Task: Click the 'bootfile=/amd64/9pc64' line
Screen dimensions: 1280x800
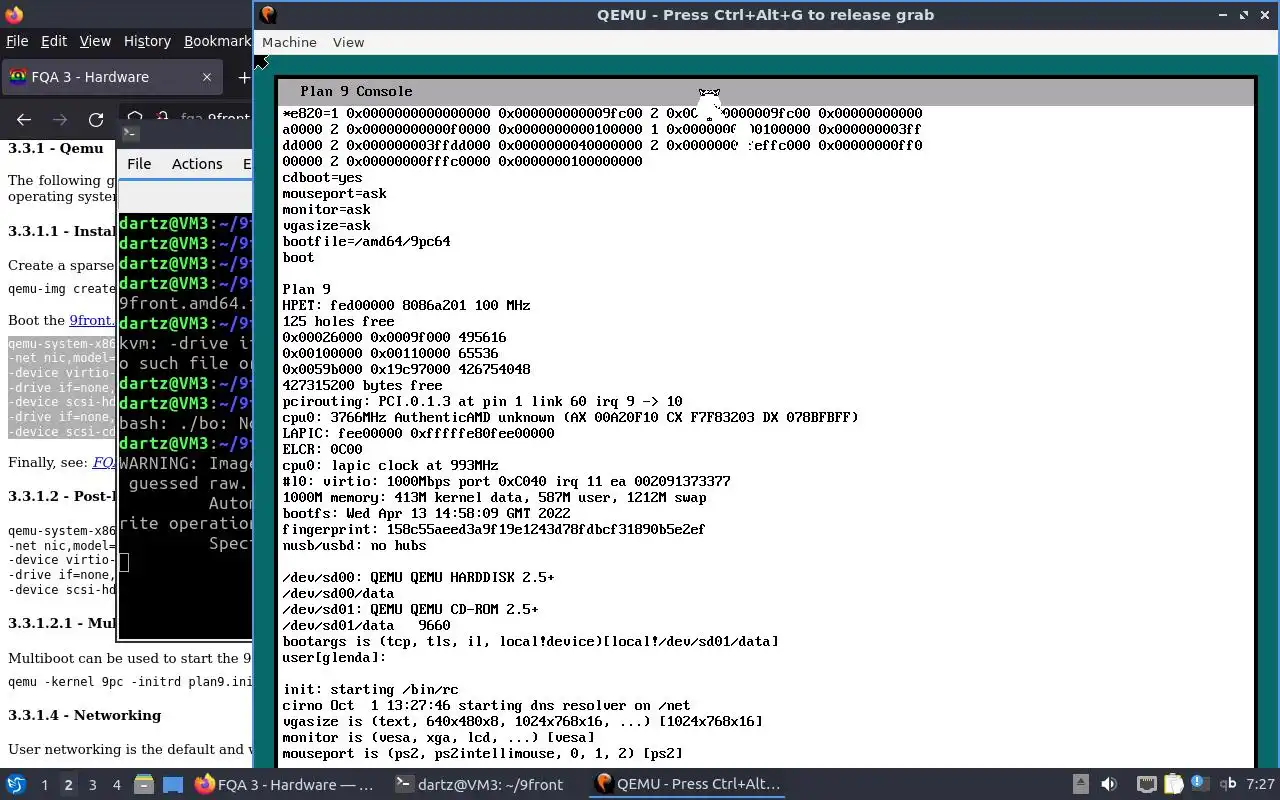Action: 366,241
